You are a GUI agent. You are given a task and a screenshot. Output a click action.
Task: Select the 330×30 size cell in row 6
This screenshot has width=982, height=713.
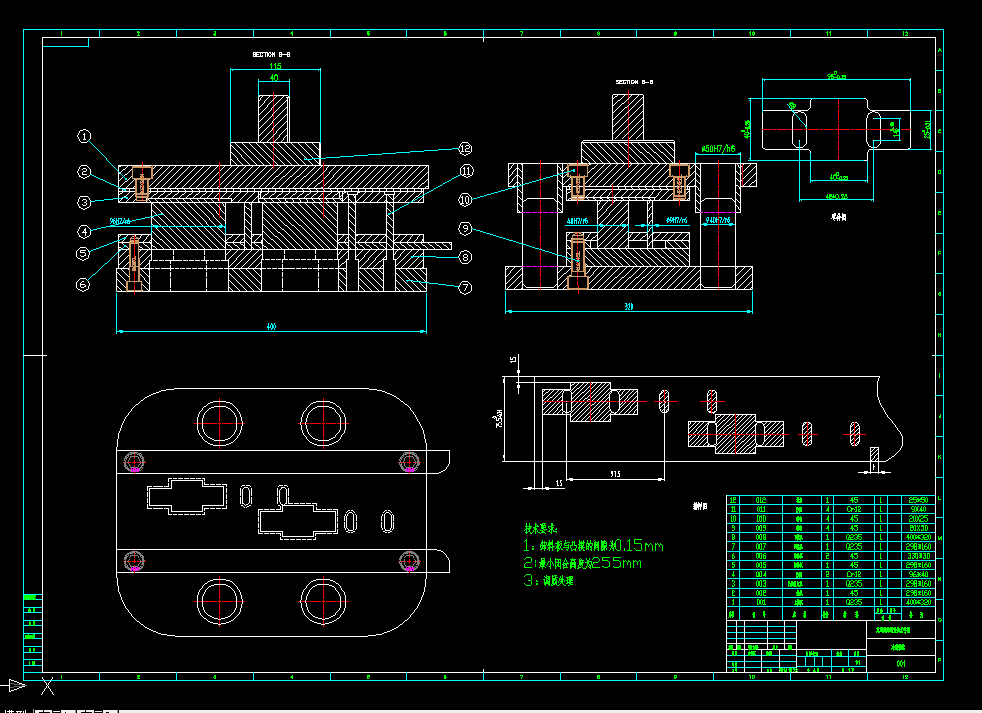point(918,556)
